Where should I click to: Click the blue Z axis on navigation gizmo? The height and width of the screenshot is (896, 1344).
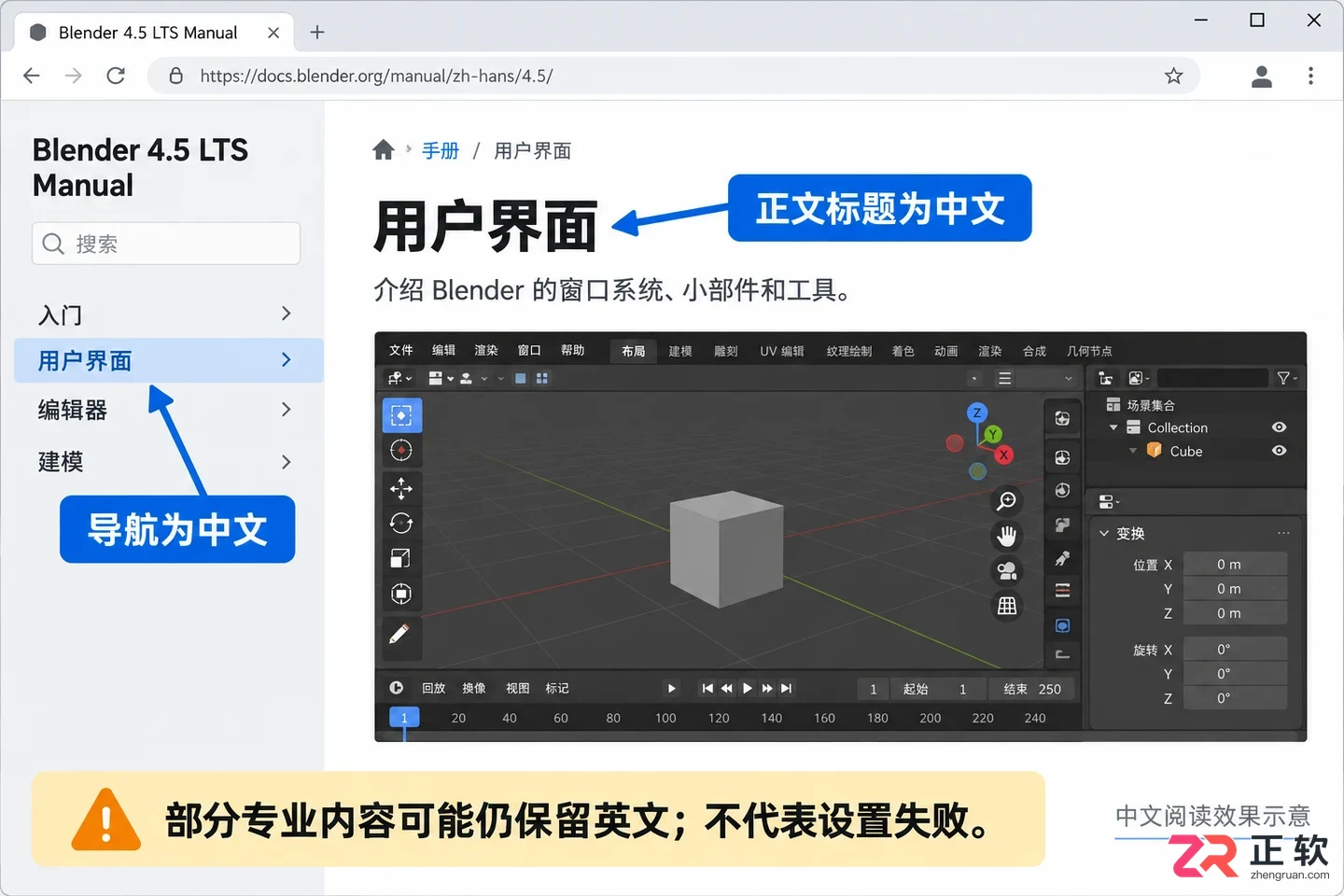click(977, 413)
